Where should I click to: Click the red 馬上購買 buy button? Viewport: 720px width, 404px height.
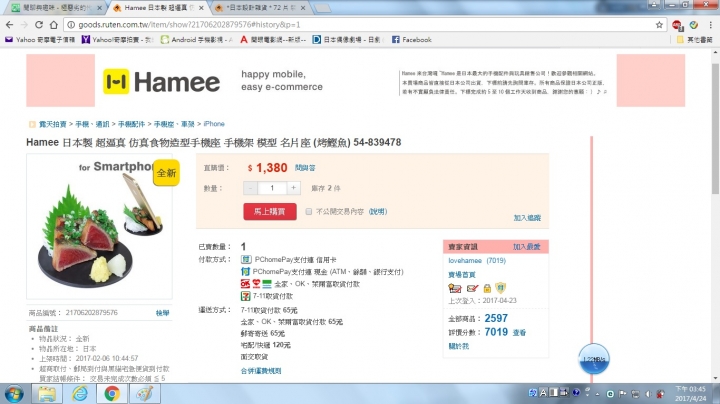pyautogui.click(x=270, y=212)
